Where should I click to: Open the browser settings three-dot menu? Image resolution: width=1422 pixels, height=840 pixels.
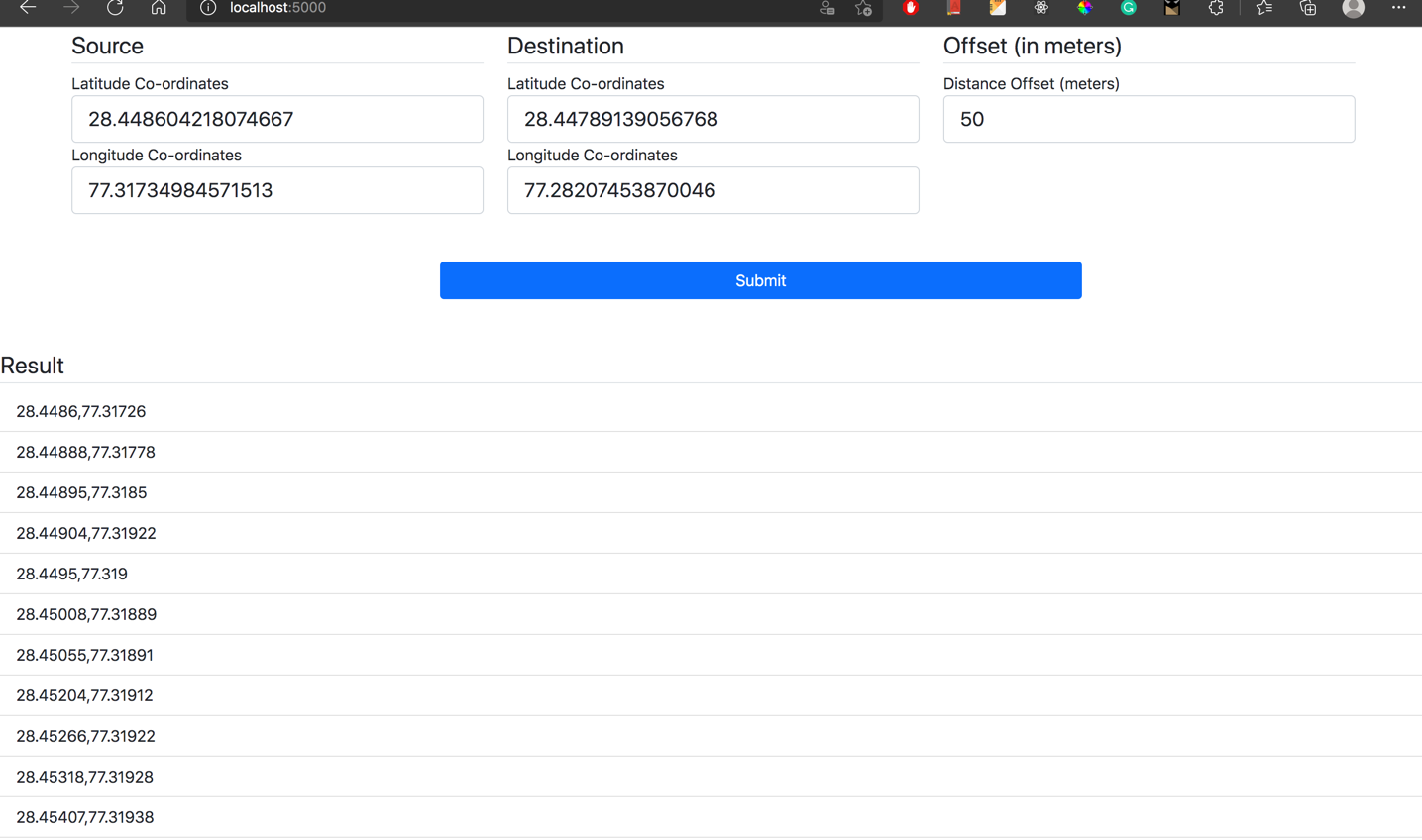tap(1399, 9)
